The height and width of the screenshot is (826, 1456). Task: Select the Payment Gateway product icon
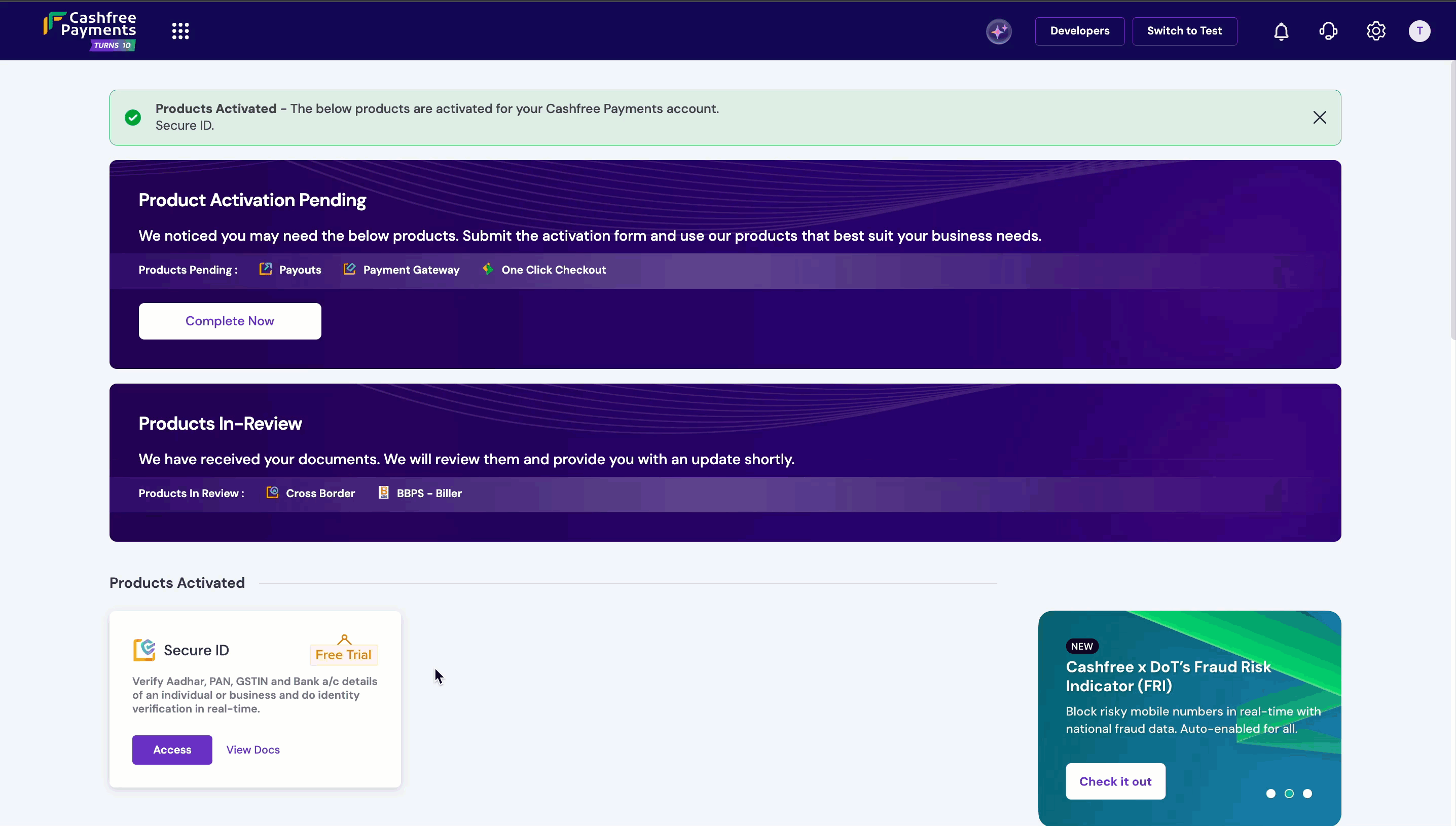pos(349,270)
